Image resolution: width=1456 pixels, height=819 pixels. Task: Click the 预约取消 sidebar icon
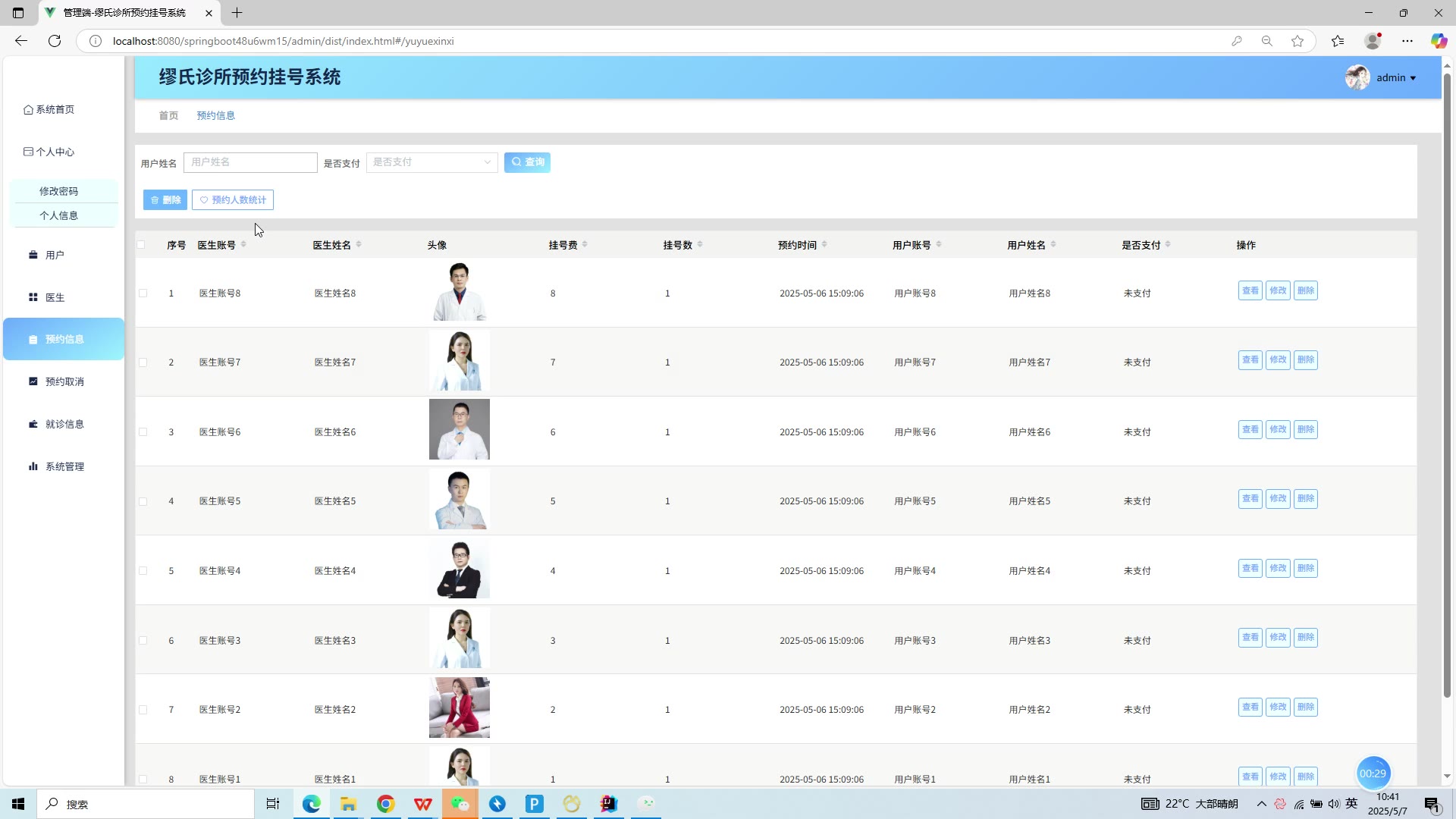tap(33, 381)
